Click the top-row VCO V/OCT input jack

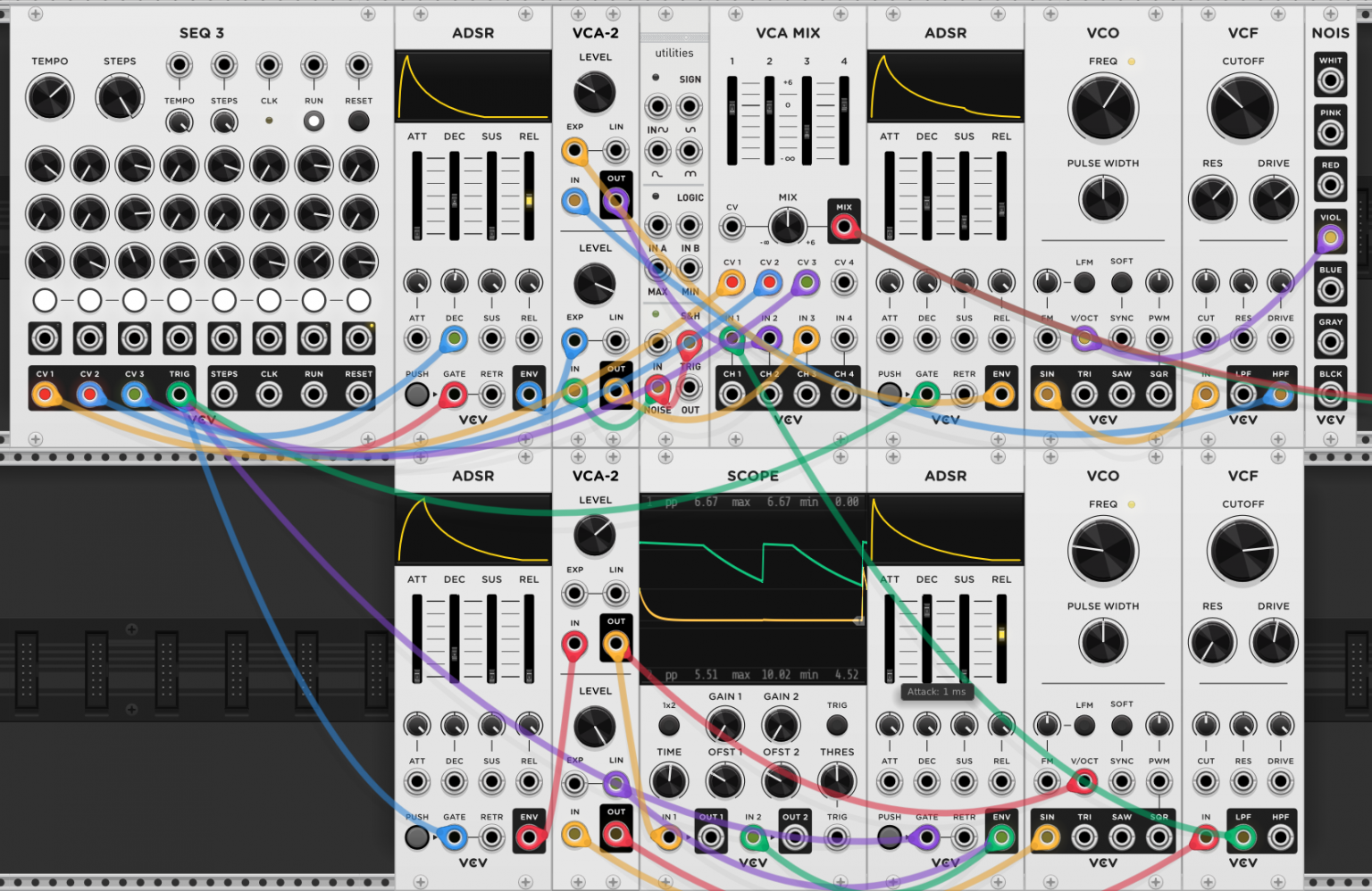(1084, 339)
